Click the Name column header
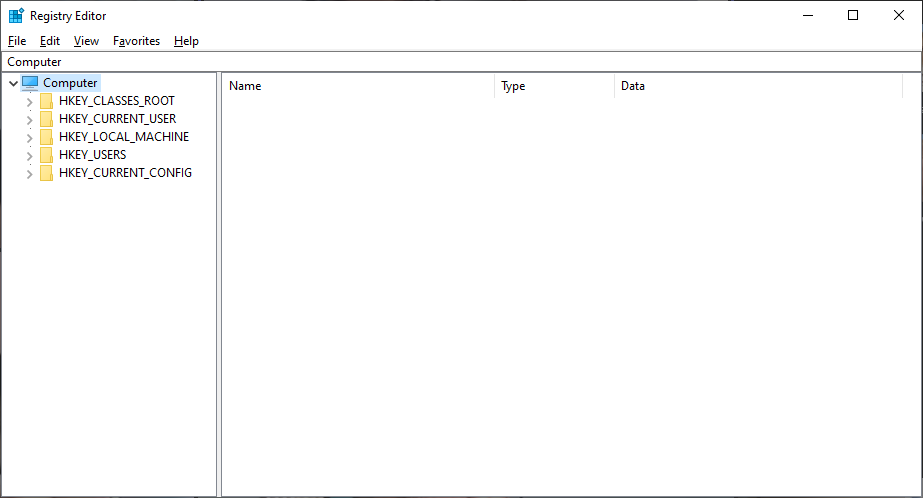The width and height of the screenshot is (923, 498). pyautogui.click(x=358, y=86)
